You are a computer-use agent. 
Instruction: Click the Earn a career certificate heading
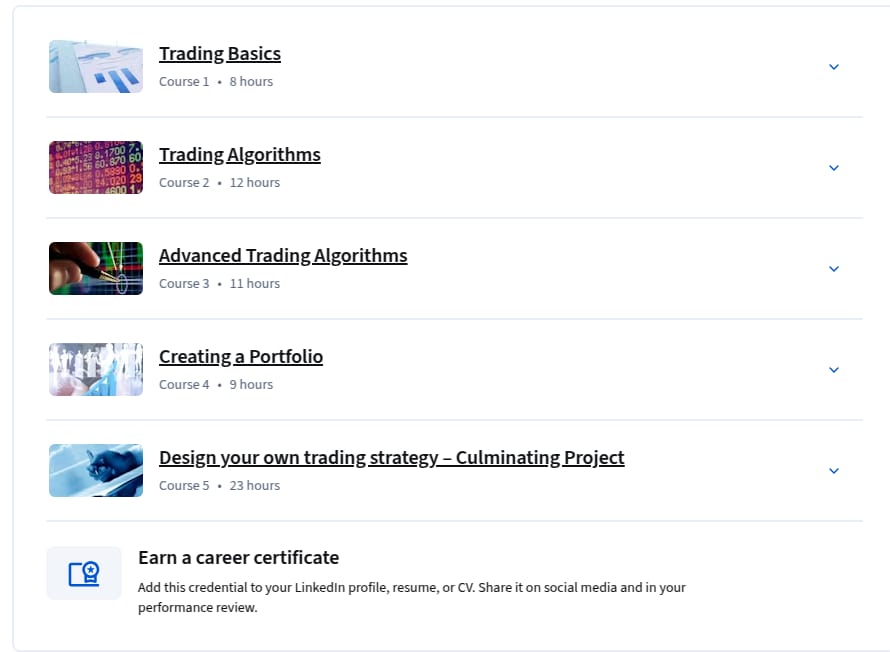pyautogui.click(x=238, y=558)
